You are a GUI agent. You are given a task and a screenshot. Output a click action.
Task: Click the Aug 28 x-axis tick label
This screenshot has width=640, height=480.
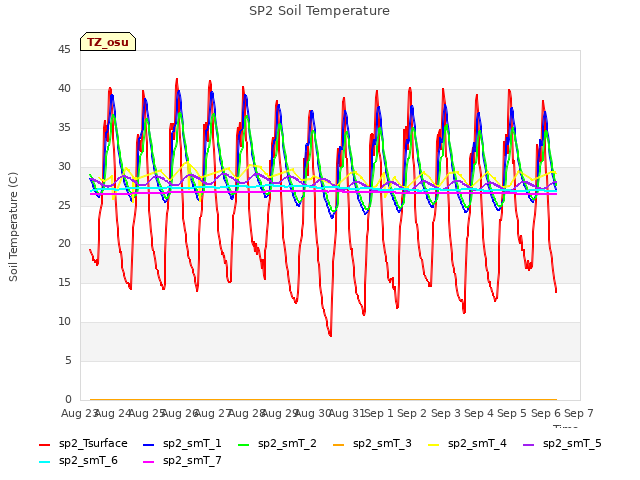click(x=246, y=413)
